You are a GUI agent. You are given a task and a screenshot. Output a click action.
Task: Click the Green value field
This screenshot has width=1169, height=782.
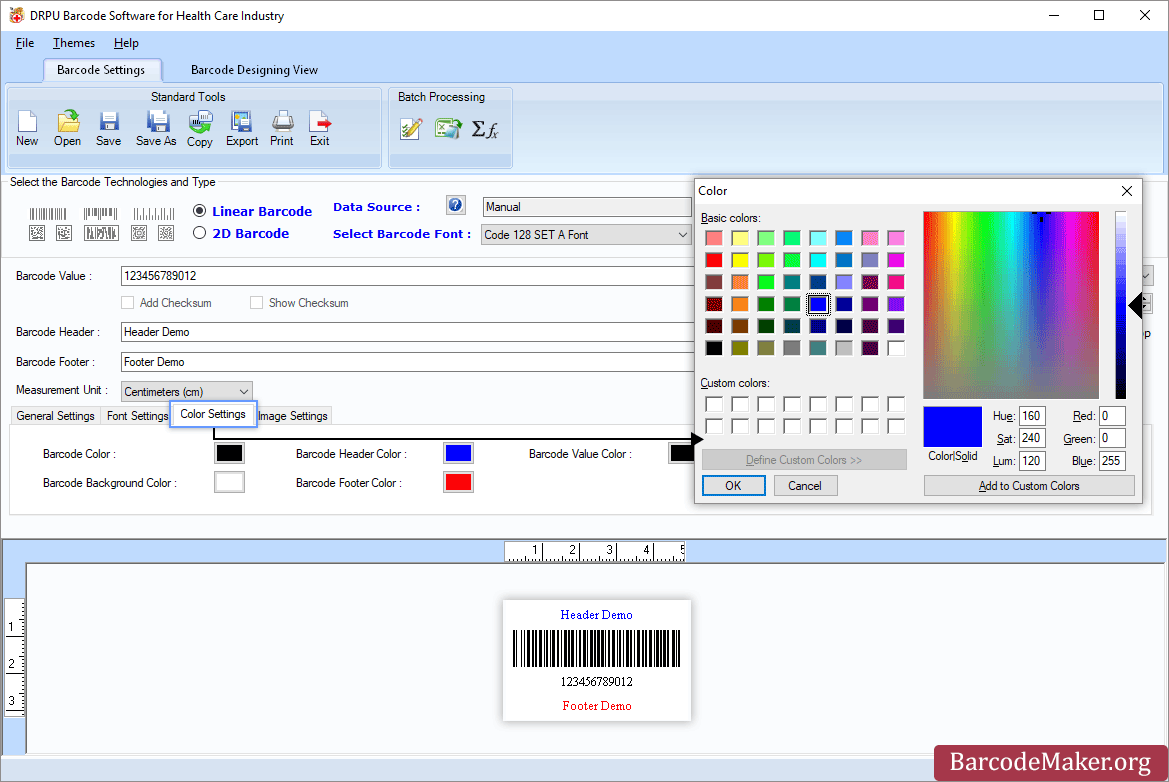(x=1112, y=438)
